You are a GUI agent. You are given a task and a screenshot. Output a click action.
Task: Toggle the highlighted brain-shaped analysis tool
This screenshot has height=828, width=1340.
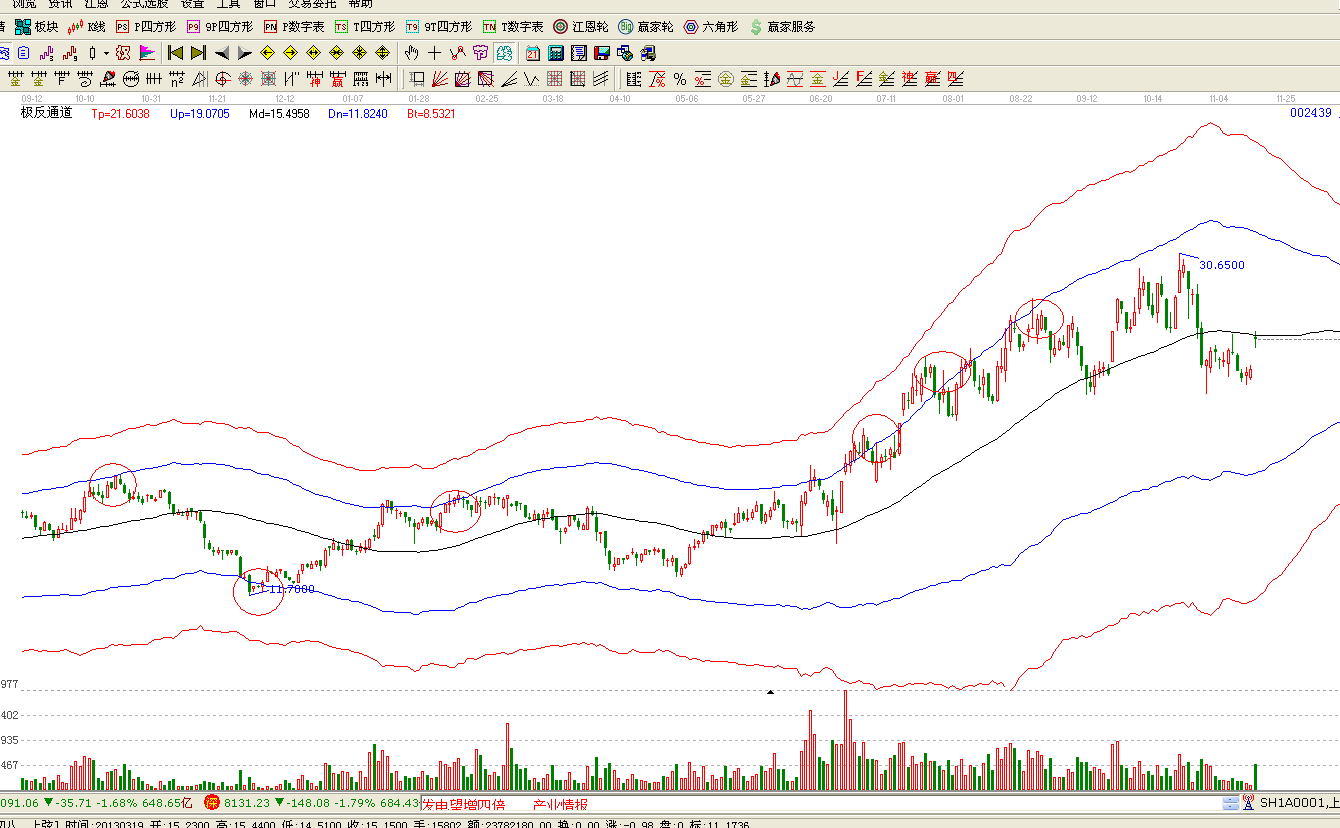pos(504,53)
